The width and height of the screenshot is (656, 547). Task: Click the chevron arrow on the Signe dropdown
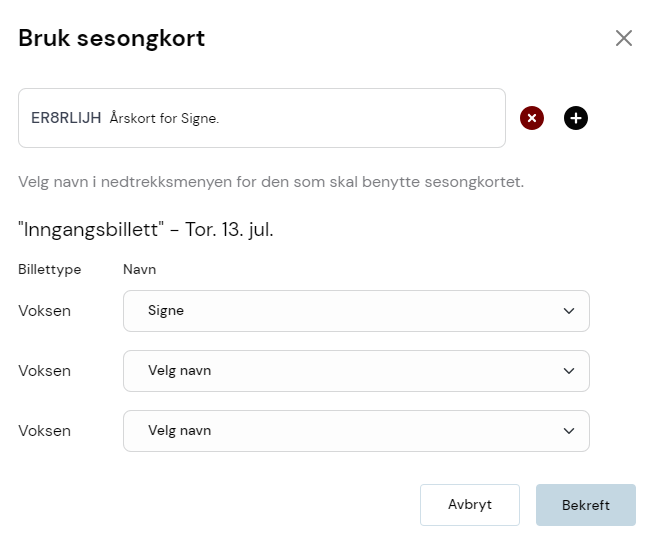coord(569,311)
